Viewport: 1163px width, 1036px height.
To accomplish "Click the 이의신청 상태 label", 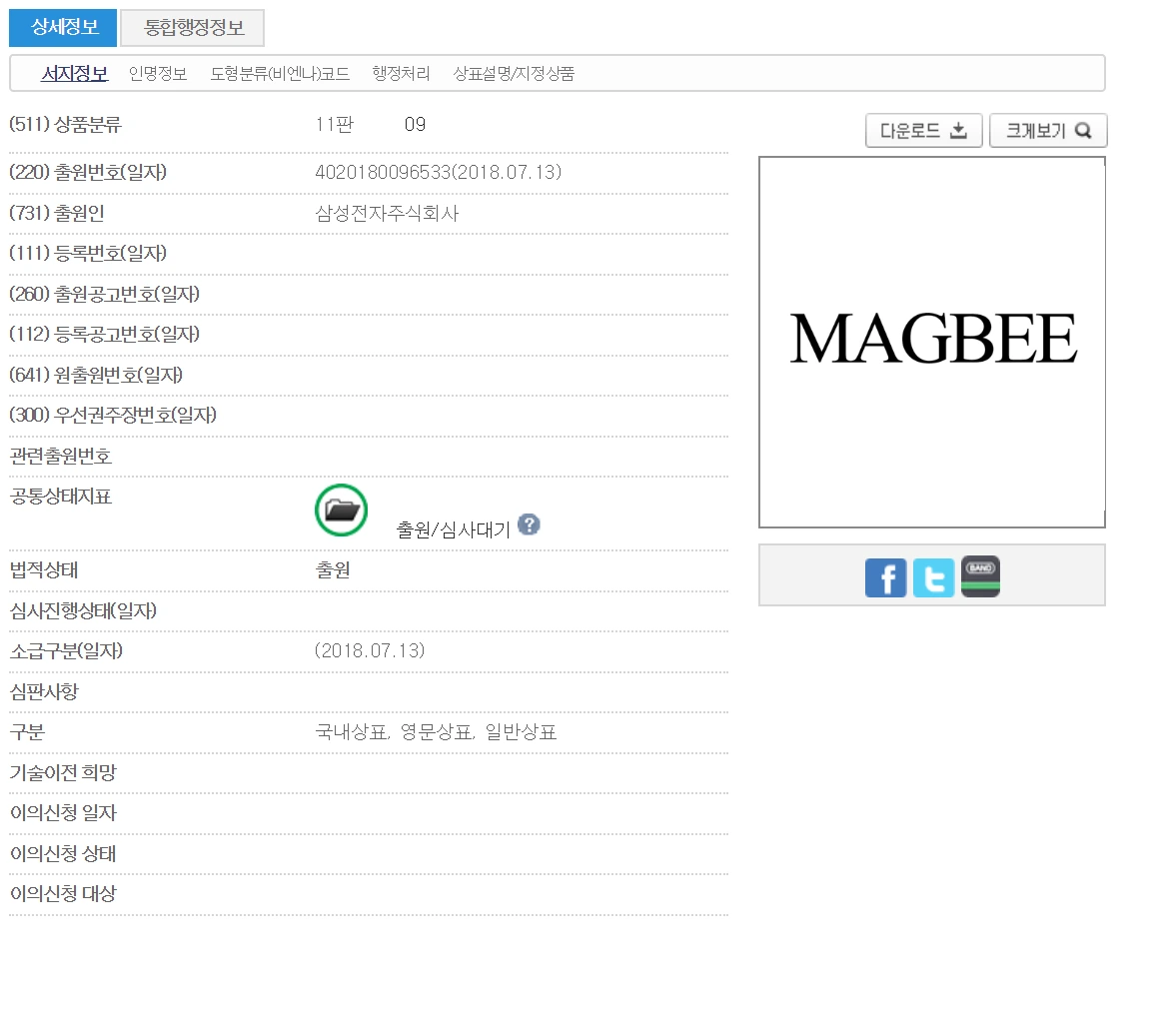I will pos(63,854).
